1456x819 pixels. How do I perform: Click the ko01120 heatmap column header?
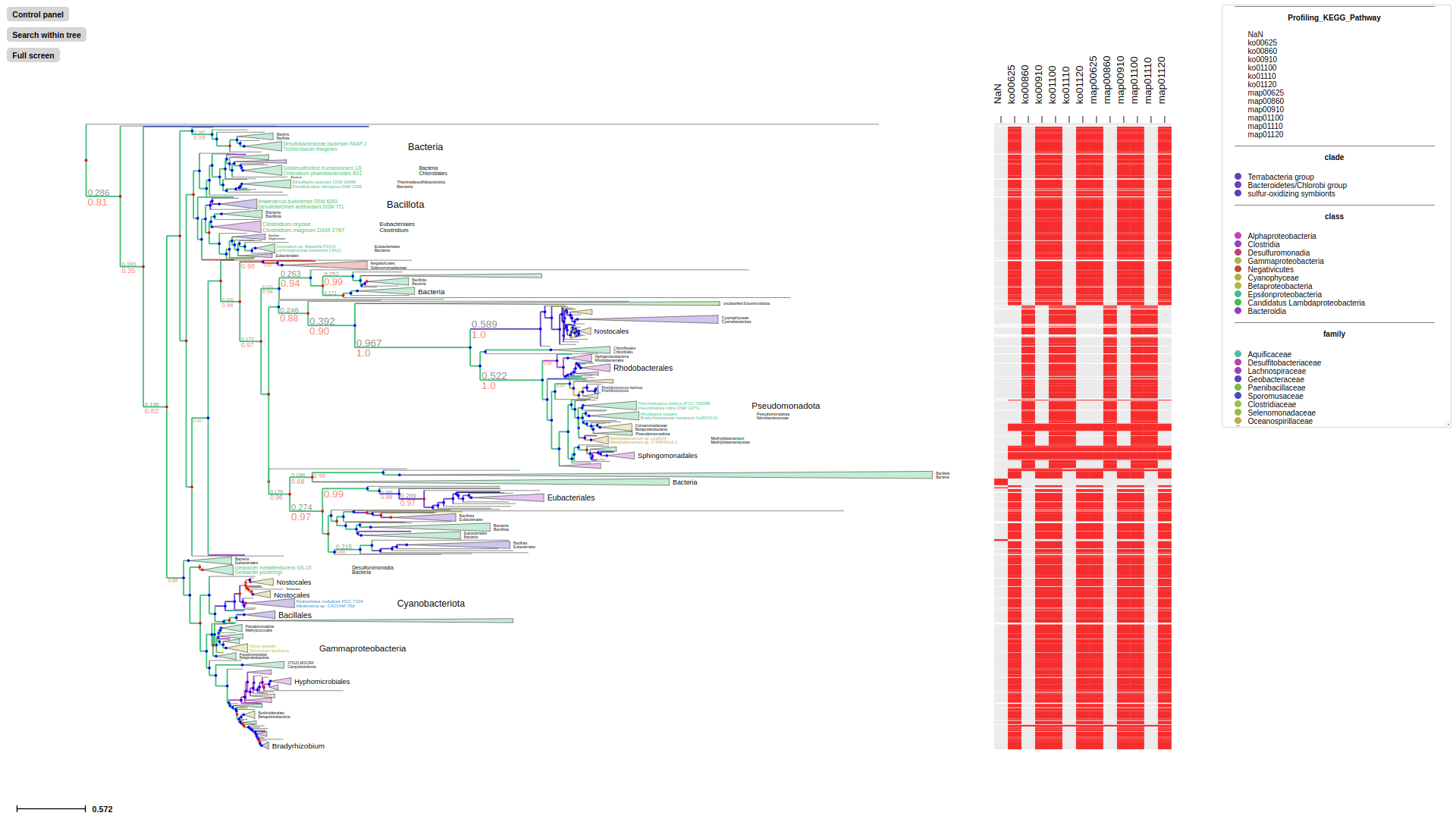1080,84
